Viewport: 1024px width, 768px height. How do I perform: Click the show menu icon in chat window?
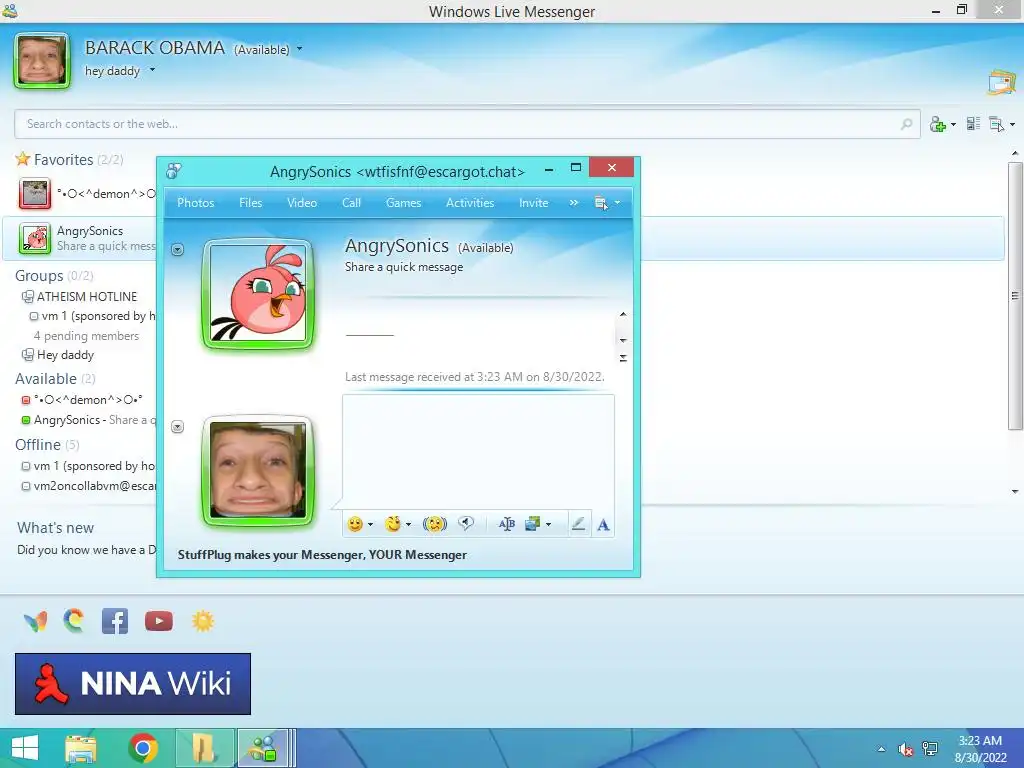tap(601, 203)
